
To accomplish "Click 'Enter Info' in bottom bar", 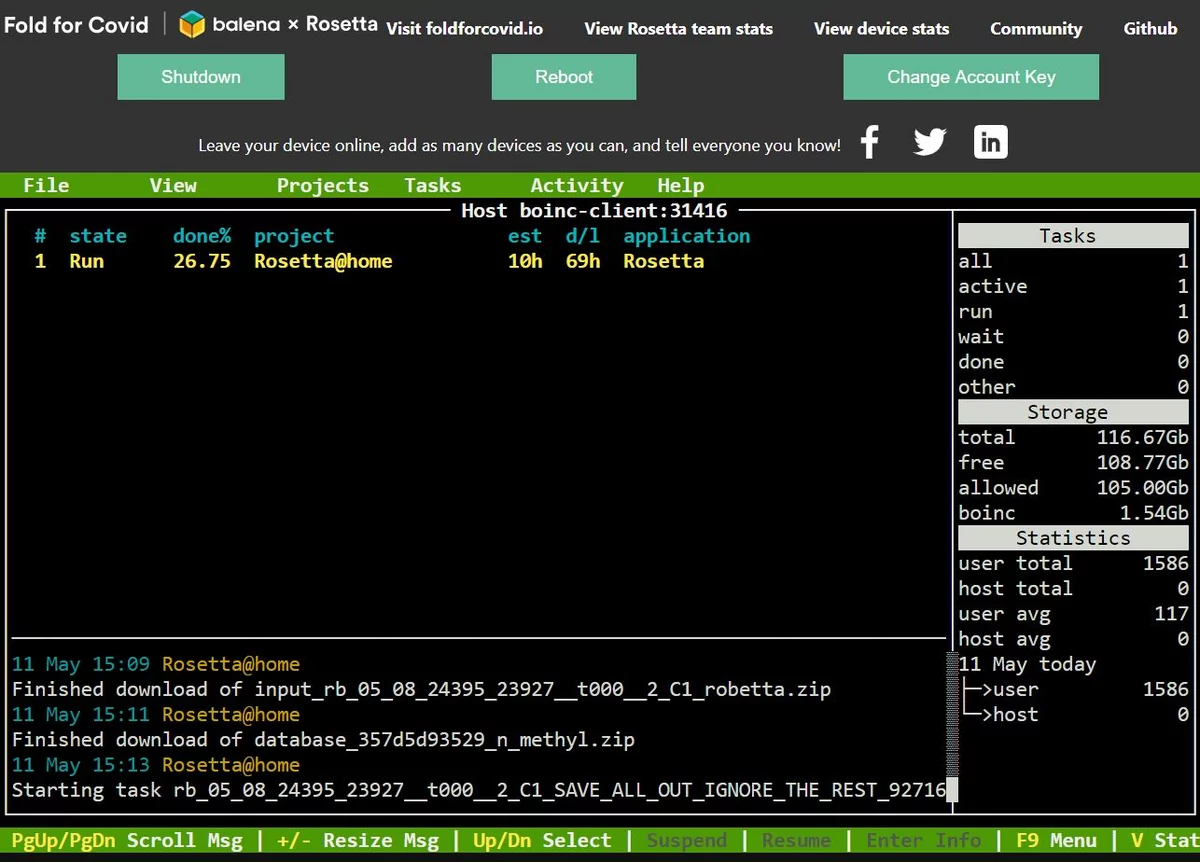I will click(923, 840).
